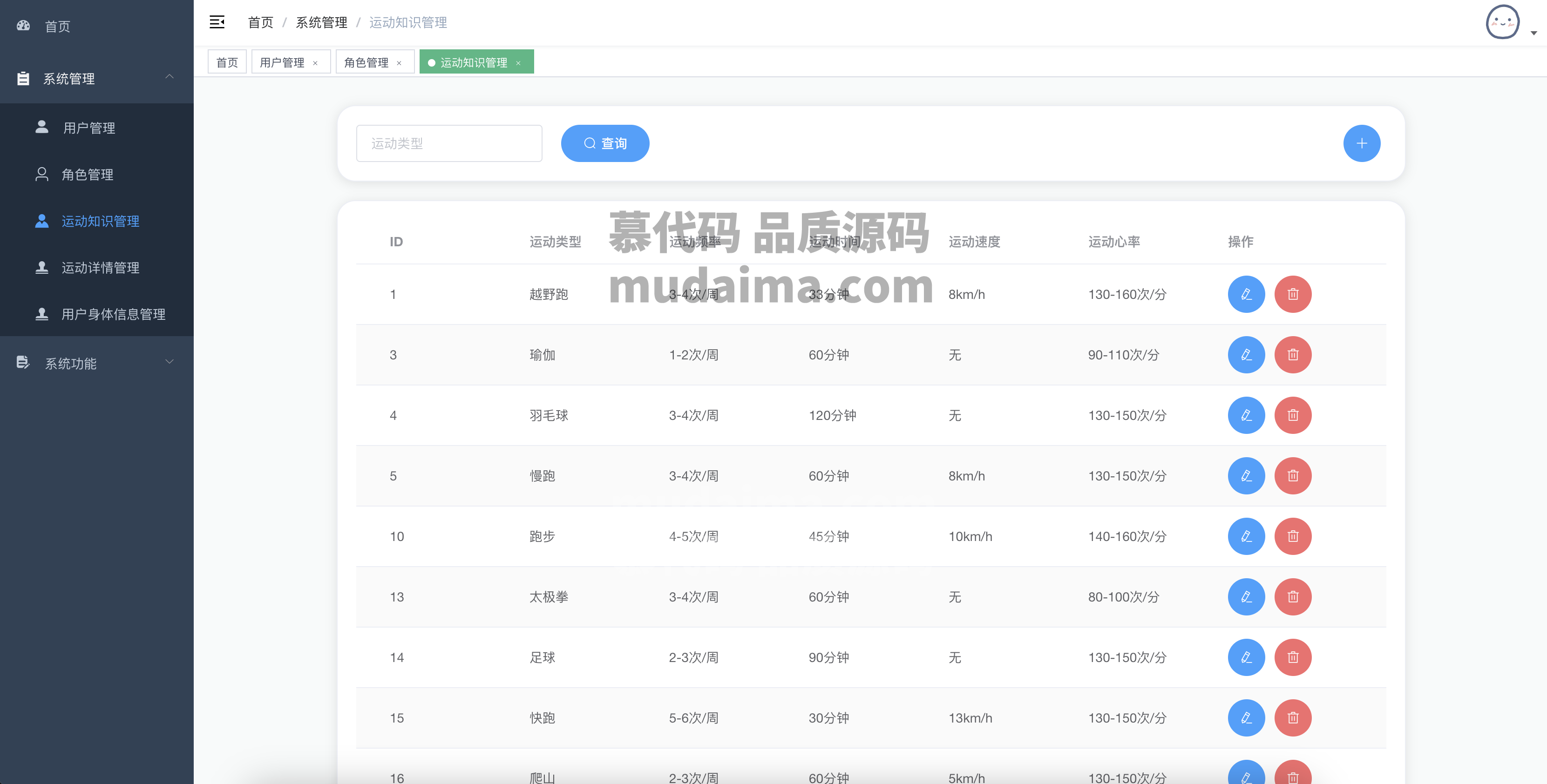The height and width of the screenshot is (784, 1547).
Task: Click 系统管理 in the breadcrumb
Action: [x=321, y=23]
